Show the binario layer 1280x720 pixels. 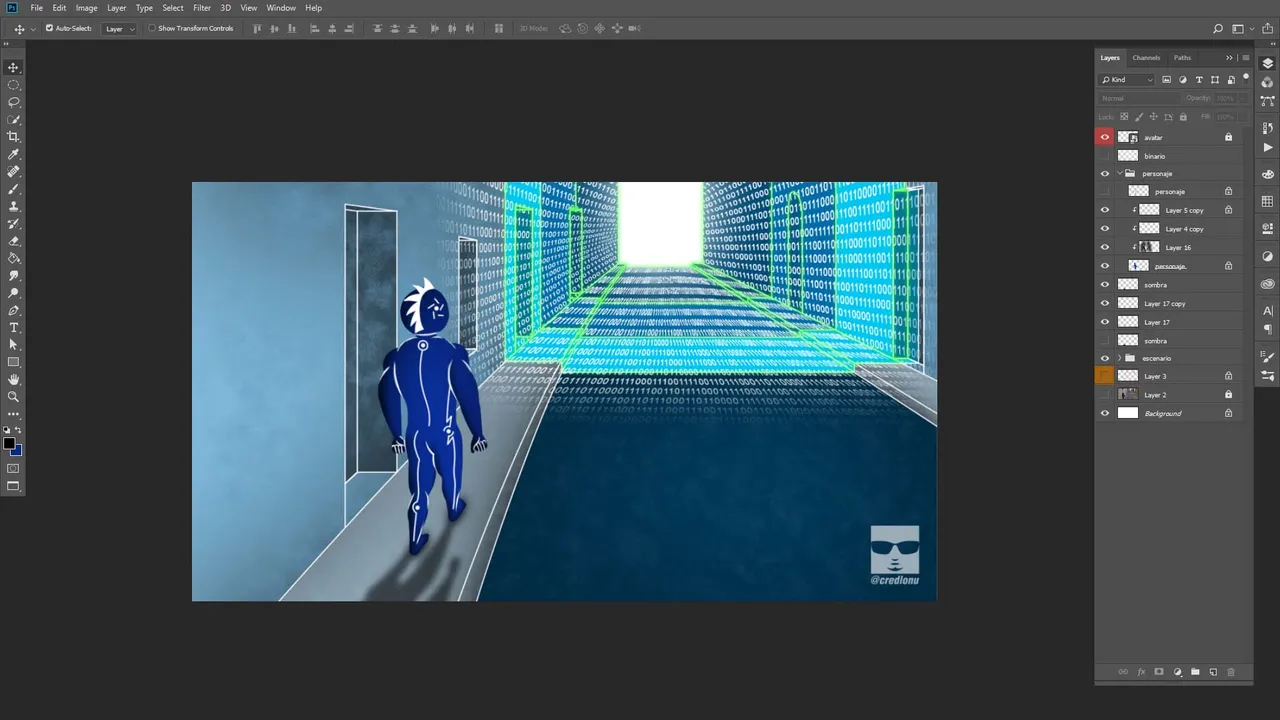click(x=1105, y=156)
